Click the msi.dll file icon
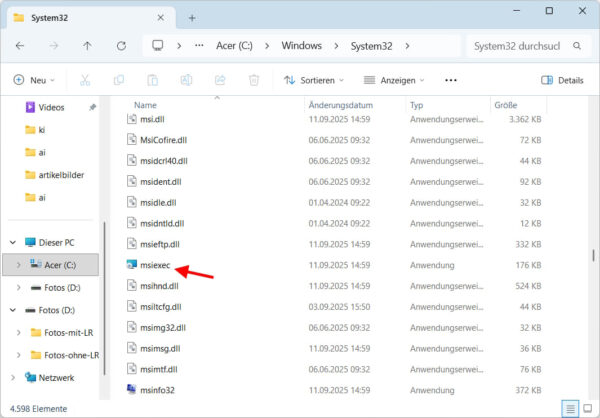 [x=132, y=119]
